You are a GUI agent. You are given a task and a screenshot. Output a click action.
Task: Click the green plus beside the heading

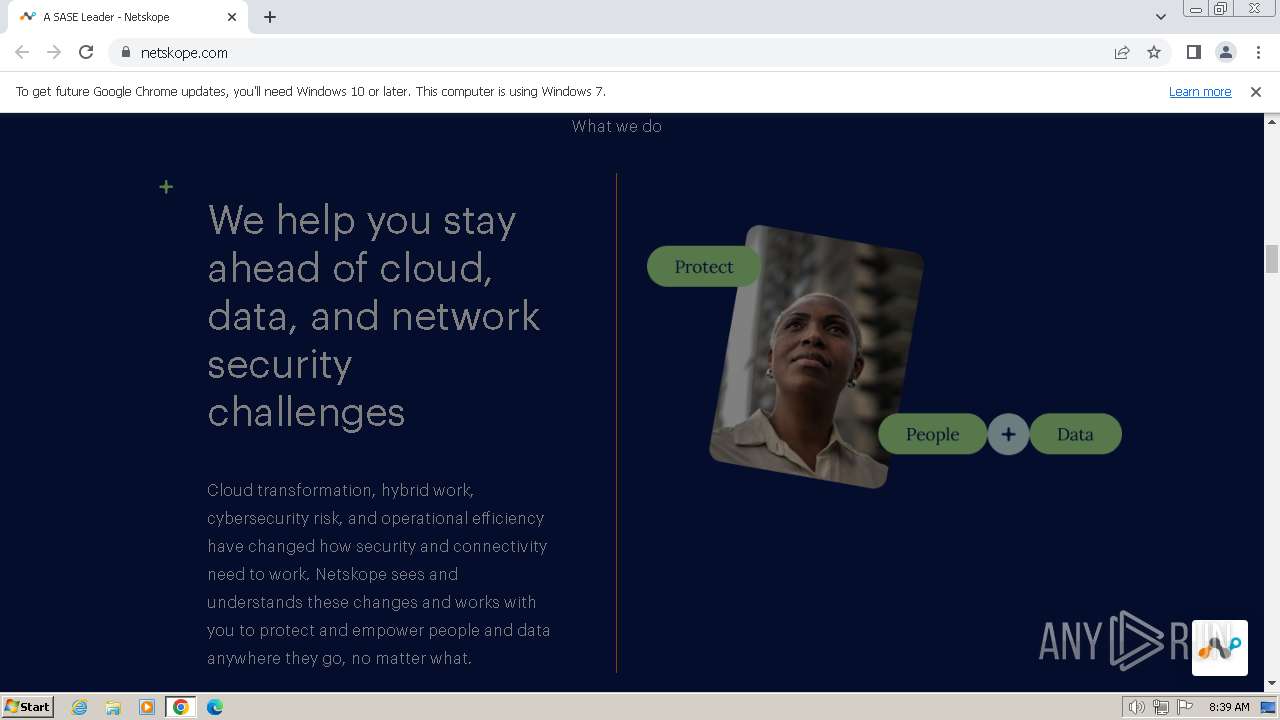(166, 187)
